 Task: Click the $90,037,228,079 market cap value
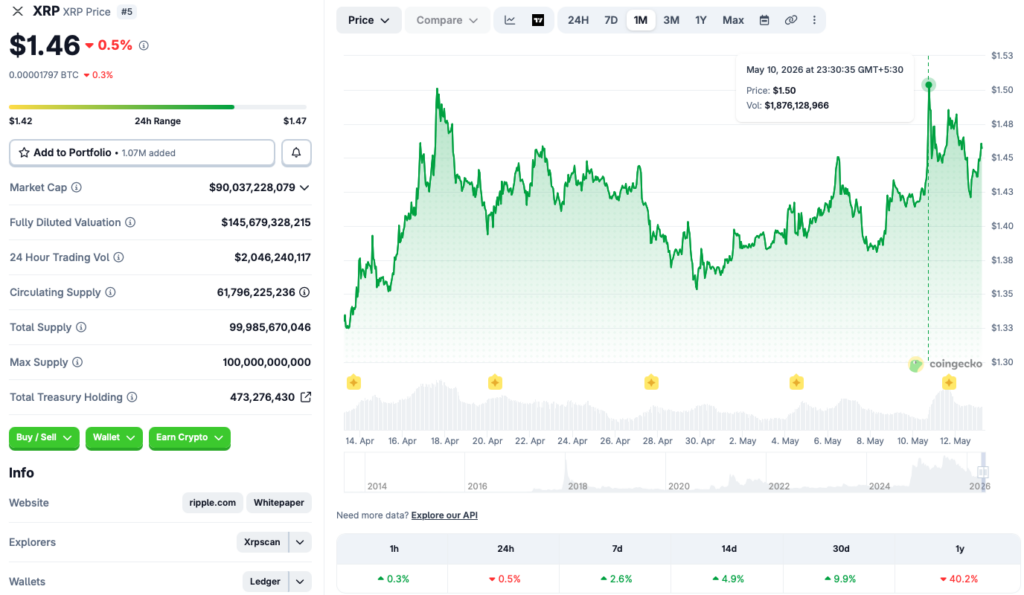tap(252, 188)
